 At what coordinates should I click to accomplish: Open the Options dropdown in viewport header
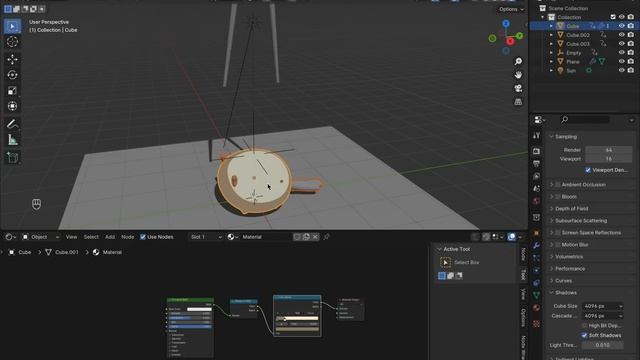[511, 9]
